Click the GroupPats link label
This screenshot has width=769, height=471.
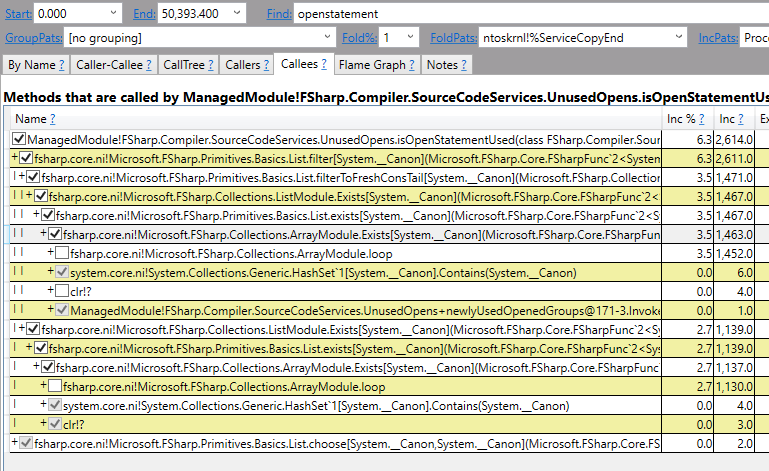click(x=34, y=38)
